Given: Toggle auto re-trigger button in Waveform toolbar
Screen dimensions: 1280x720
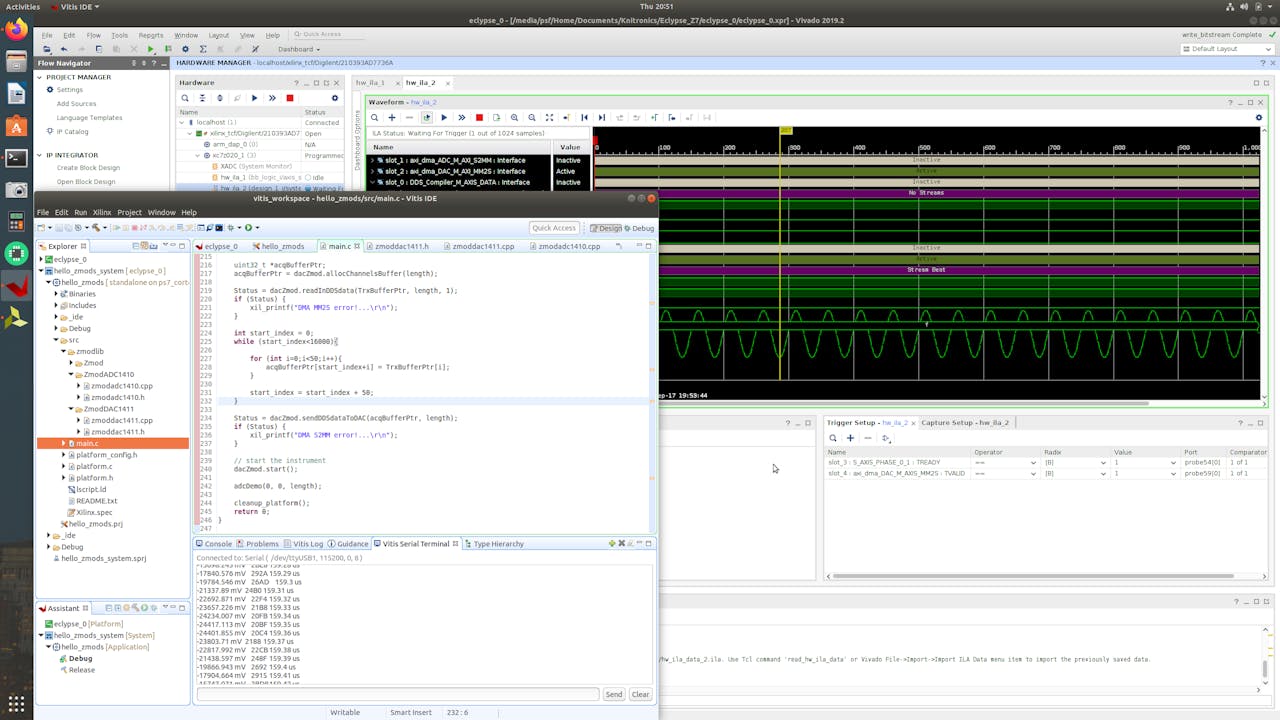Looking at the screenshot, I should pyautogui.click(x=427, y=118).
